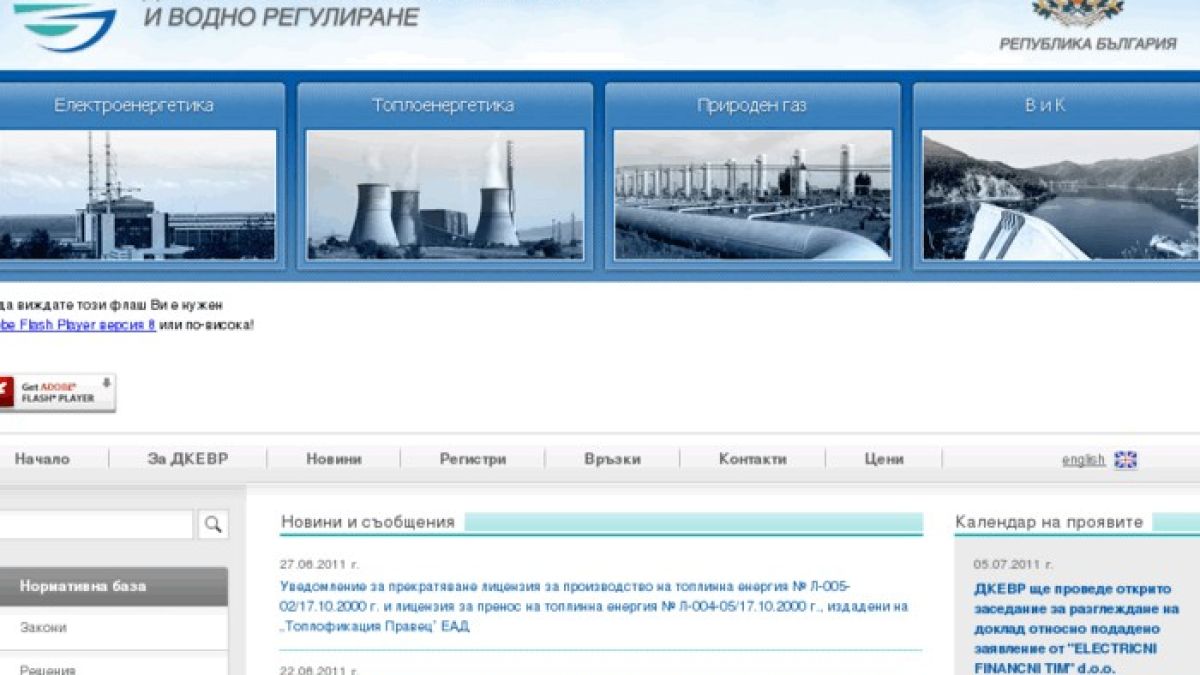The height and width of the screenshot is (675, 1200).
Task: Click the blue logo at top left
Action: click(x=65, y=26)
